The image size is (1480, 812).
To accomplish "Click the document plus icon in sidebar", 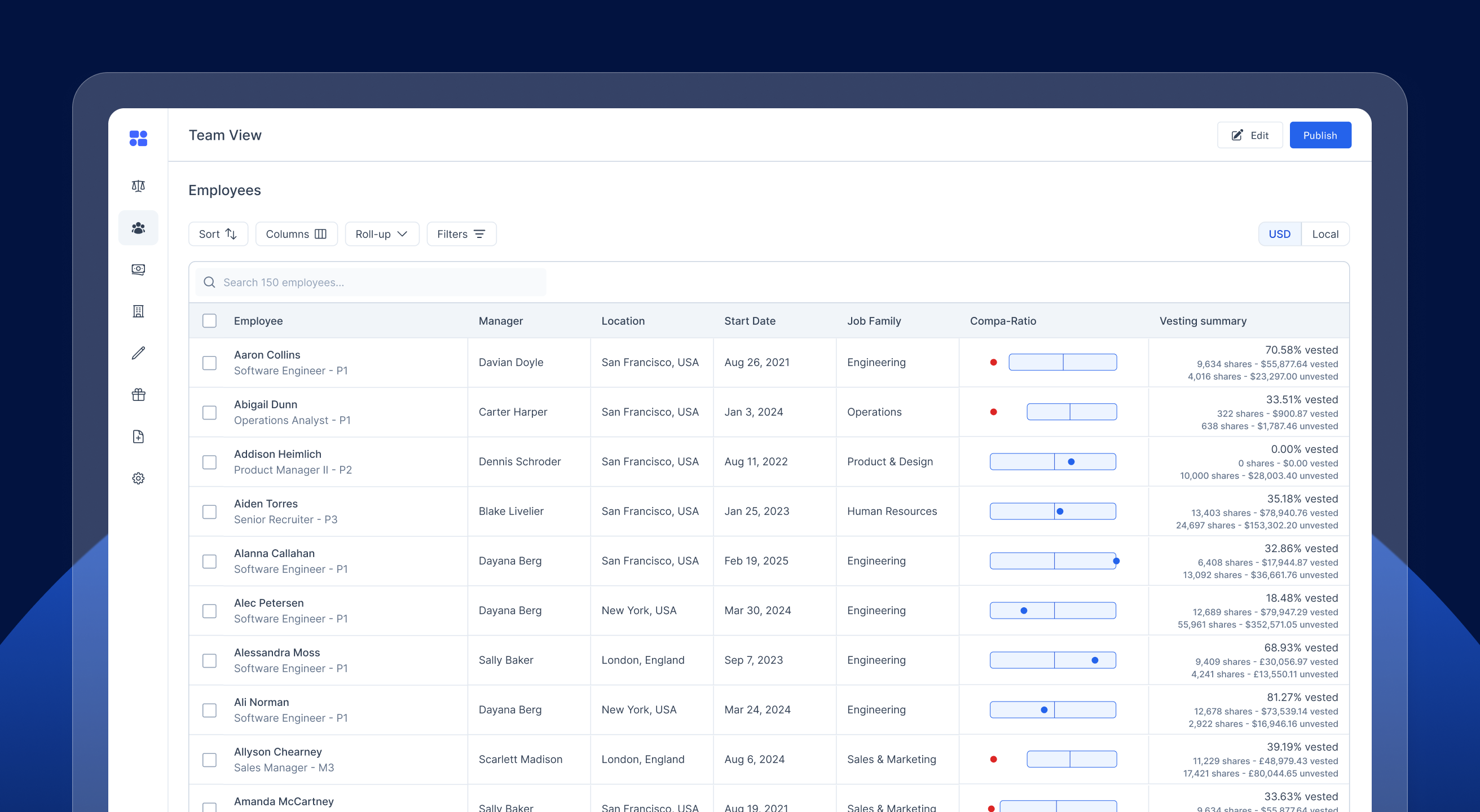I will tap(138, 436).
